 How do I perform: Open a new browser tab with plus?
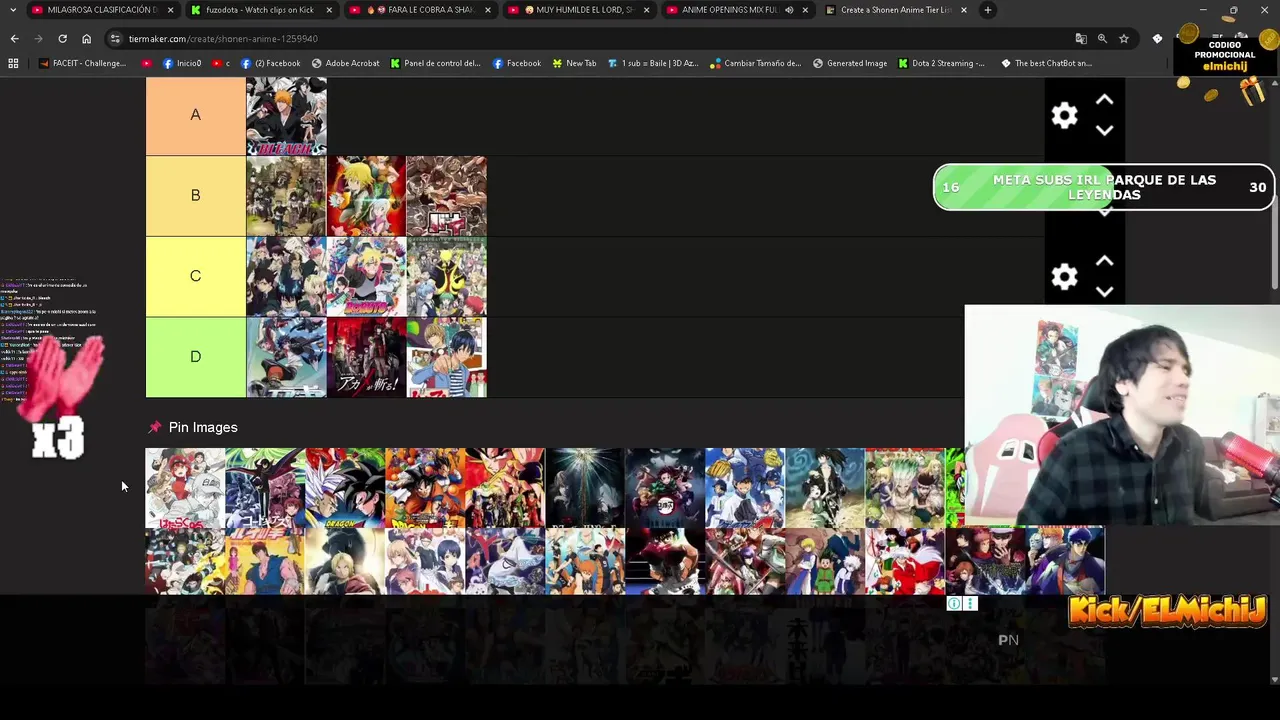(987, 10)
